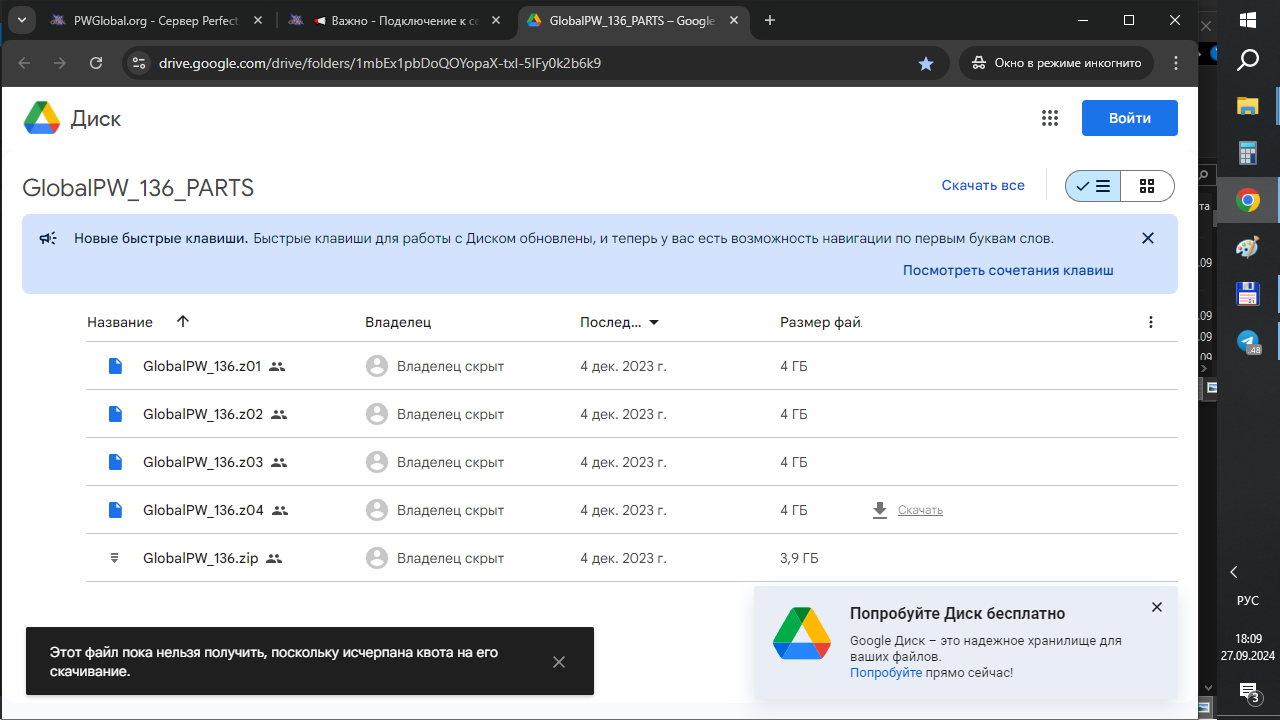The height and width of the screenshot is (720, 1280).
Task: Click the Скачать link for GlobalPW_136.z04
Action: [x=920, y=510]
